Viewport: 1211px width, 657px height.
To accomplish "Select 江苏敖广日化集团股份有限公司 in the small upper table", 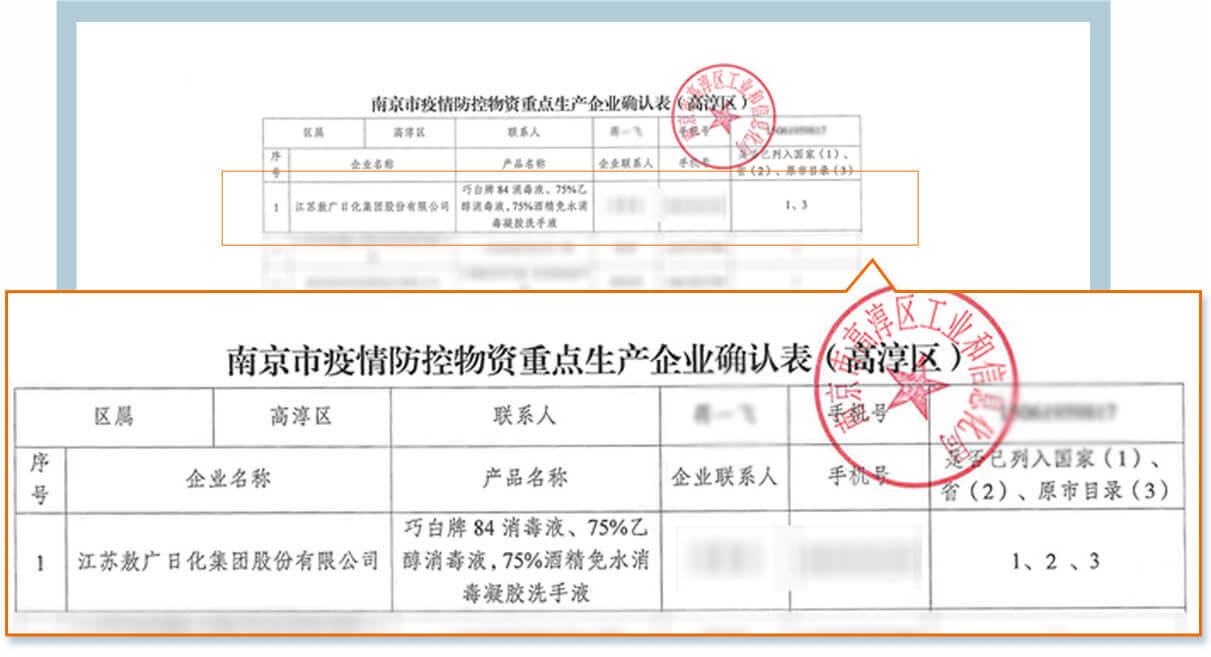I will click(x=372, y=205).
